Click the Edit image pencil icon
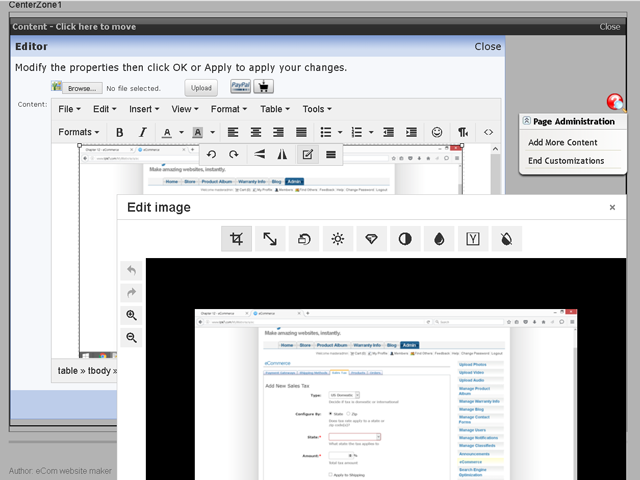Screen dimensions: 640x480 coord(307,154)
